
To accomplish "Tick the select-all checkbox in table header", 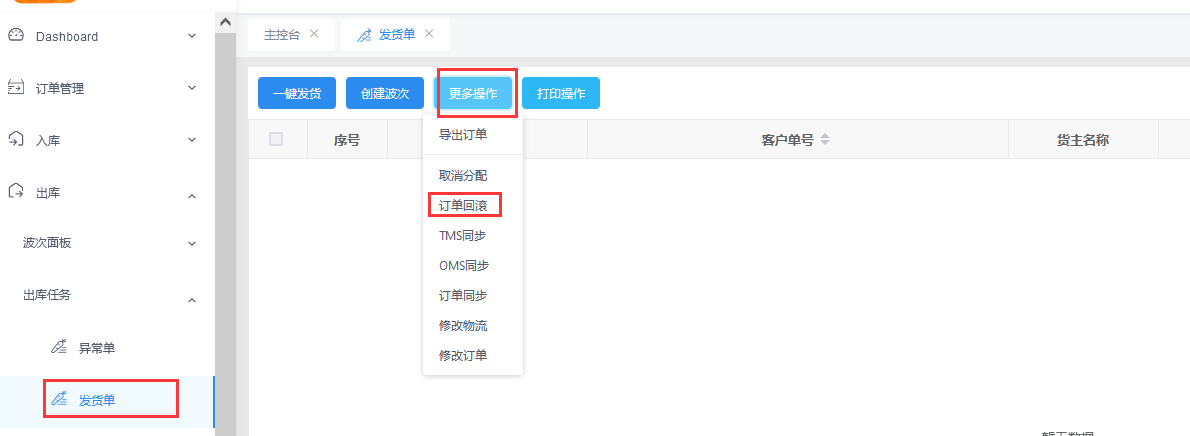I will (276, 139).
